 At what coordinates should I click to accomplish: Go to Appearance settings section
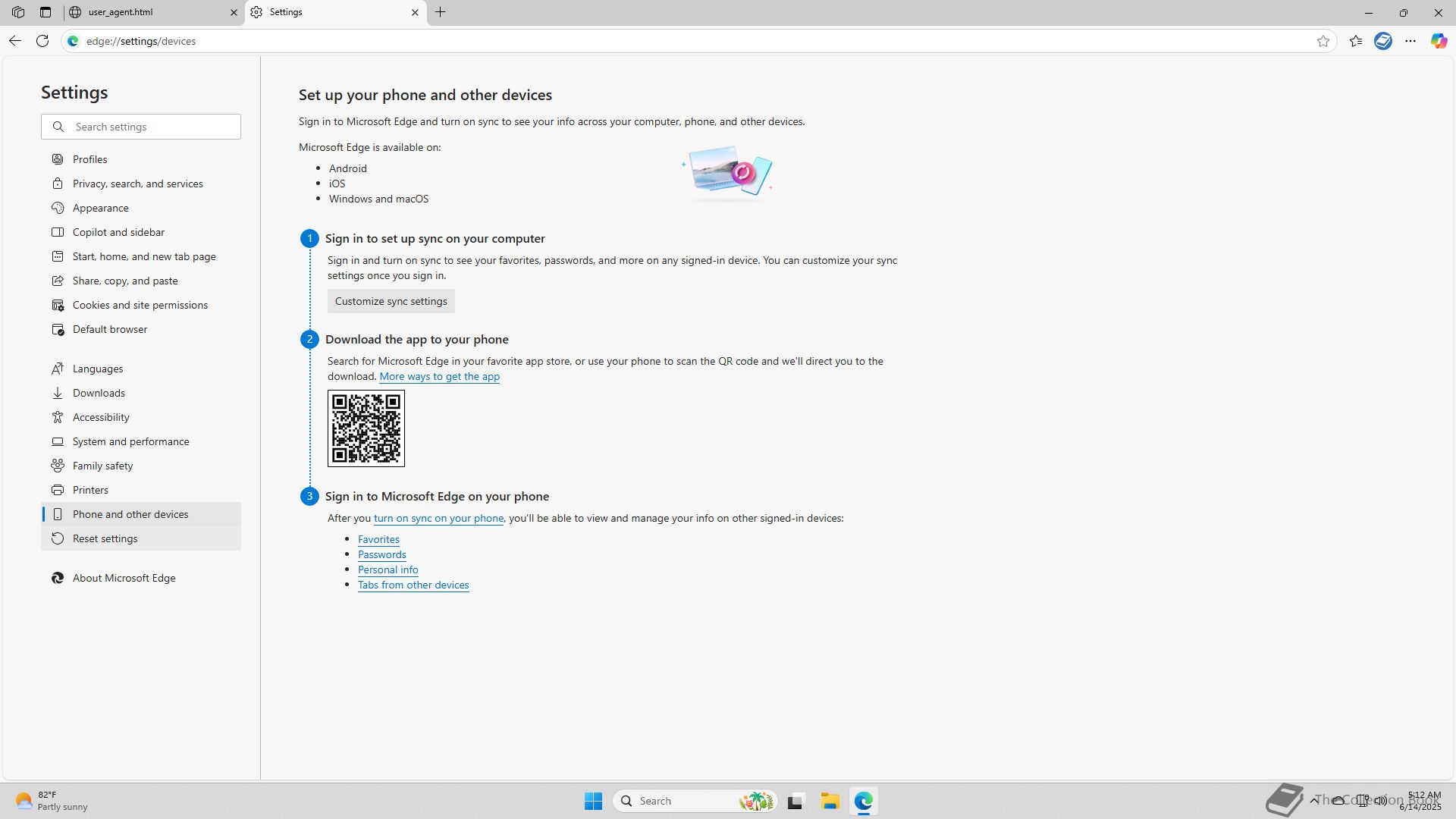point(100,208)
